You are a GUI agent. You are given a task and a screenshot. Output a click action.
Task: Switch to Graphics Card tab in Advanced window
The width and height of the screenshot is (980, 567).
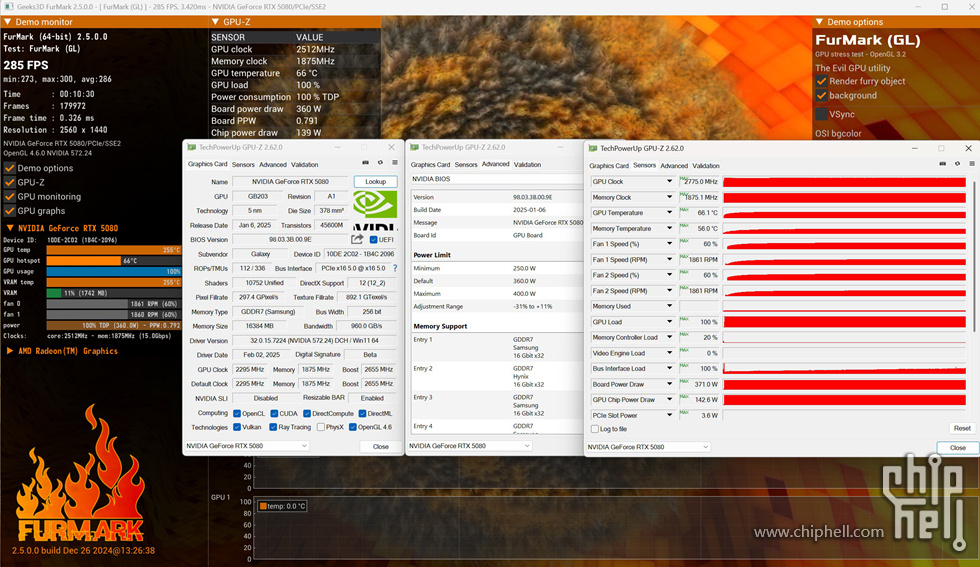430,164
